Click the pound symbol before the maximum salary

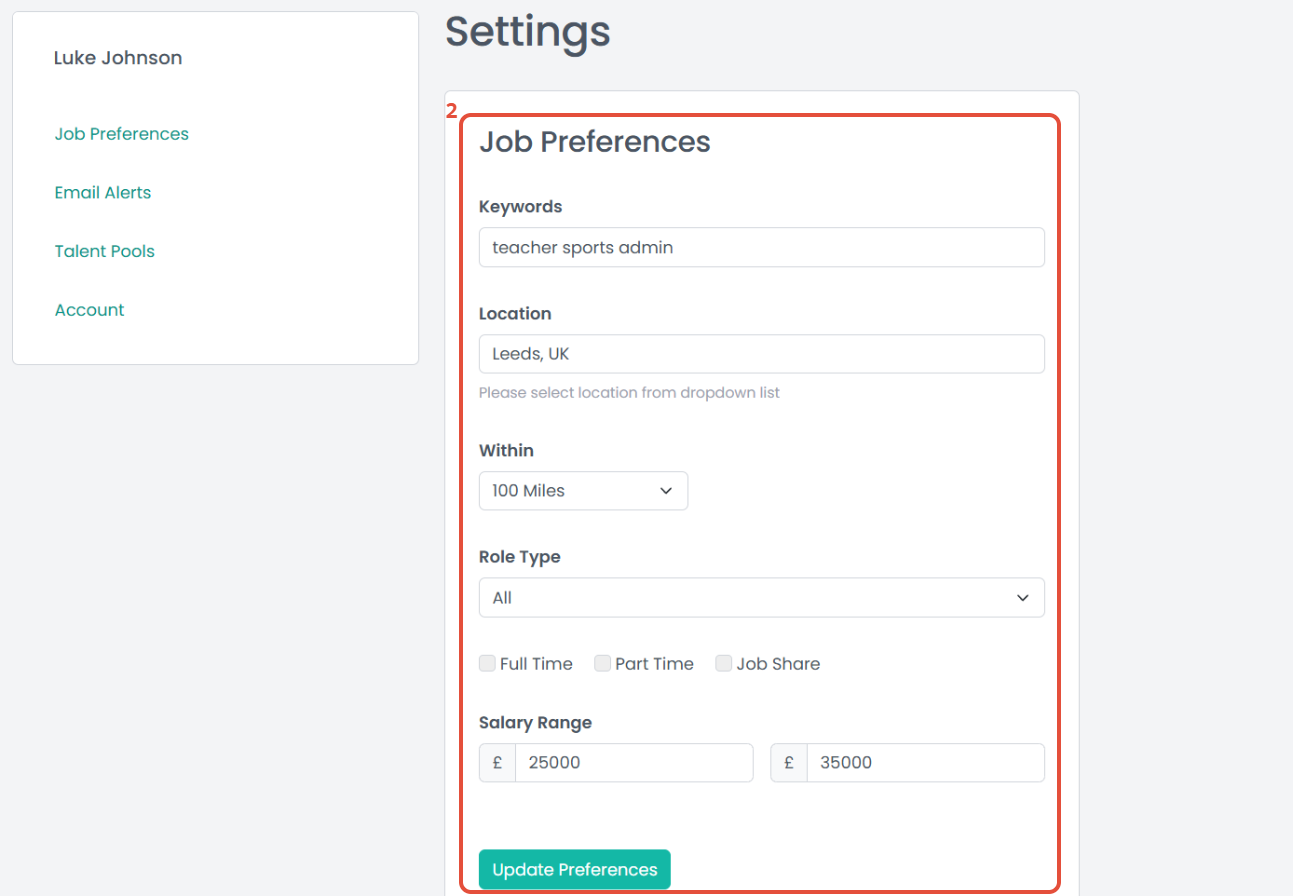[x=789, y=763]
